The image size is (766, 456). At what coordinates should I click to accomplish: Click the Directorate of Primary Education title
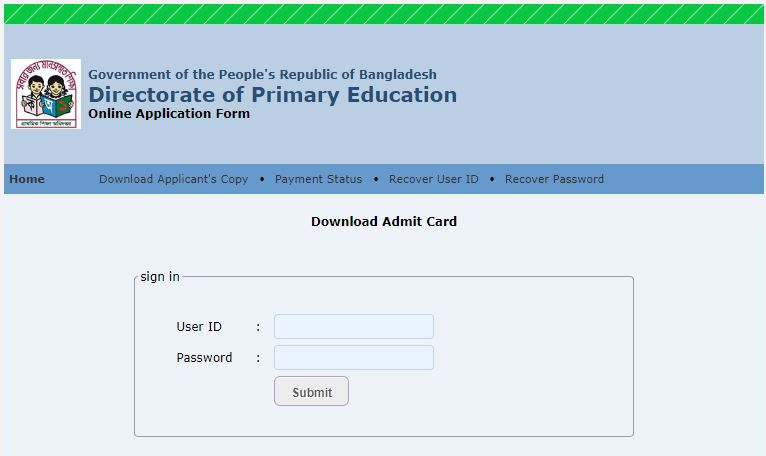click(272, 95)
